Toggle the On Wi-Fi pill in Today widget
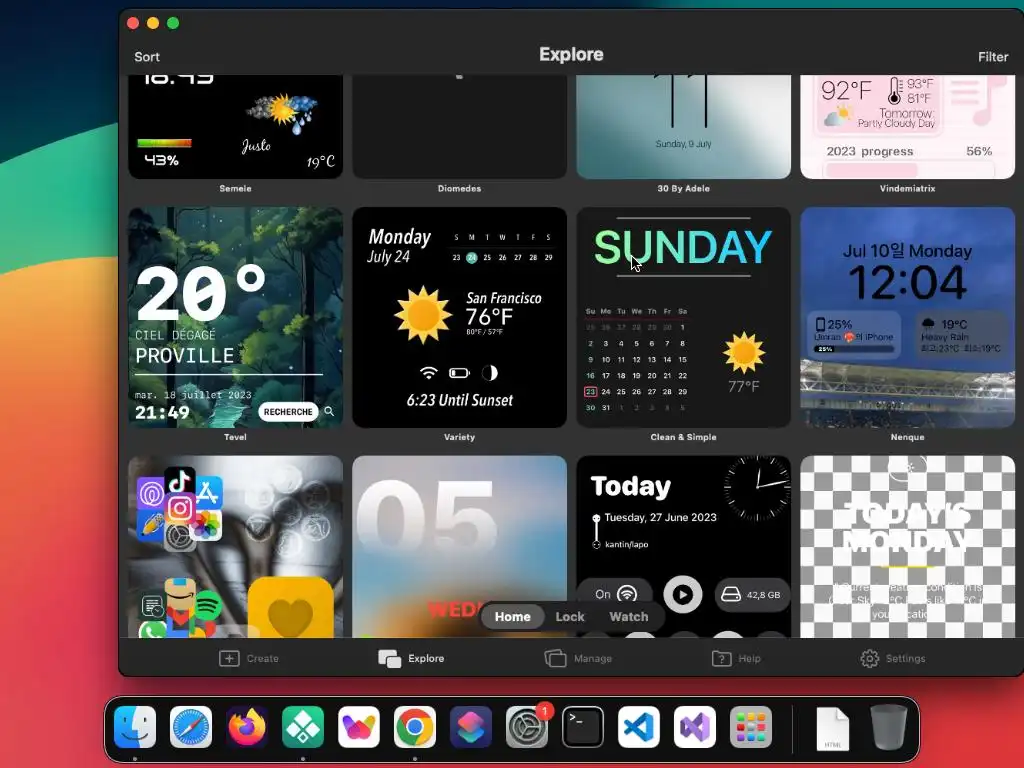The width and height of the screenshot is (1024, 768). pos(615,594)
